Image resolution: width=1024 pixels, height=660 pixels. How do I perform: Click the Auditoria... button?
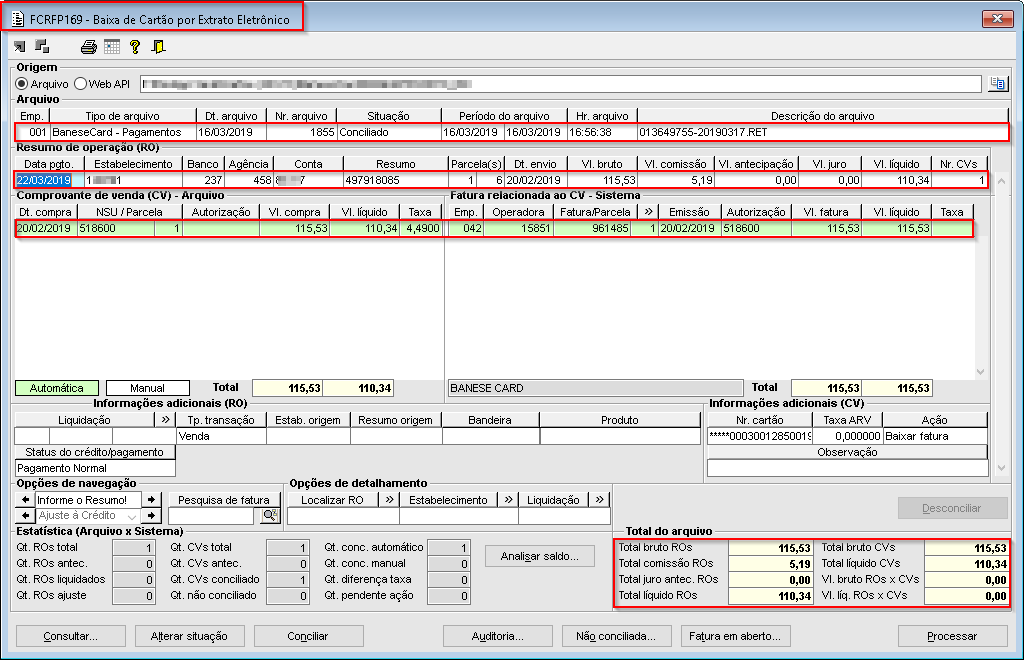tap(498, 636)
